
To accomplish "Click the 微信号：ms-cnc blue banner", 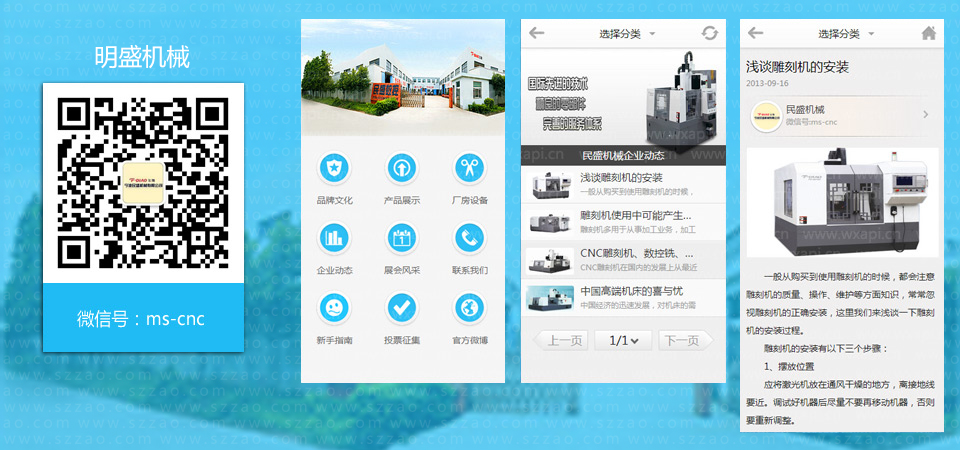I will [x=143, y=318].
